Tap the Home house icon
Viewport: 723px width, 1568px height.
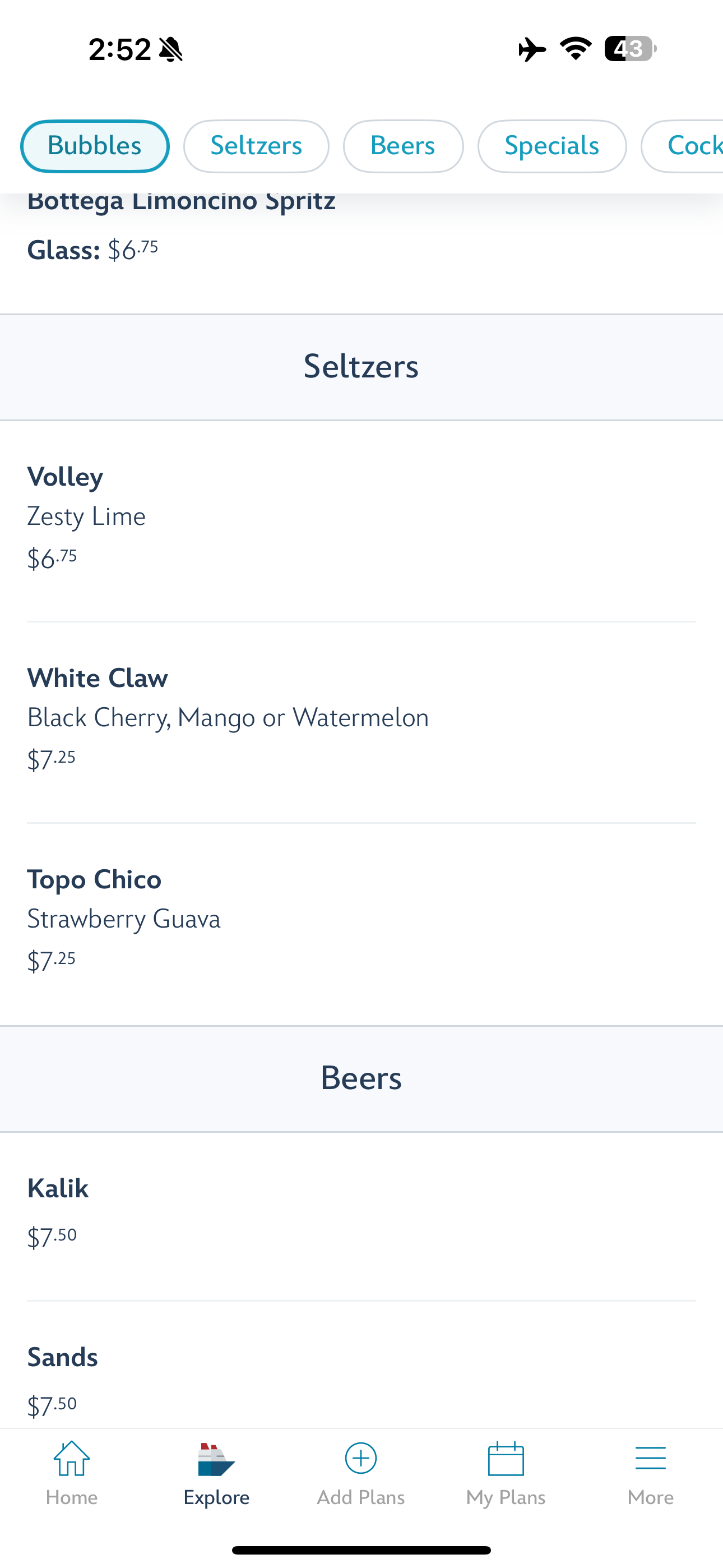[x=72, y=1459]
